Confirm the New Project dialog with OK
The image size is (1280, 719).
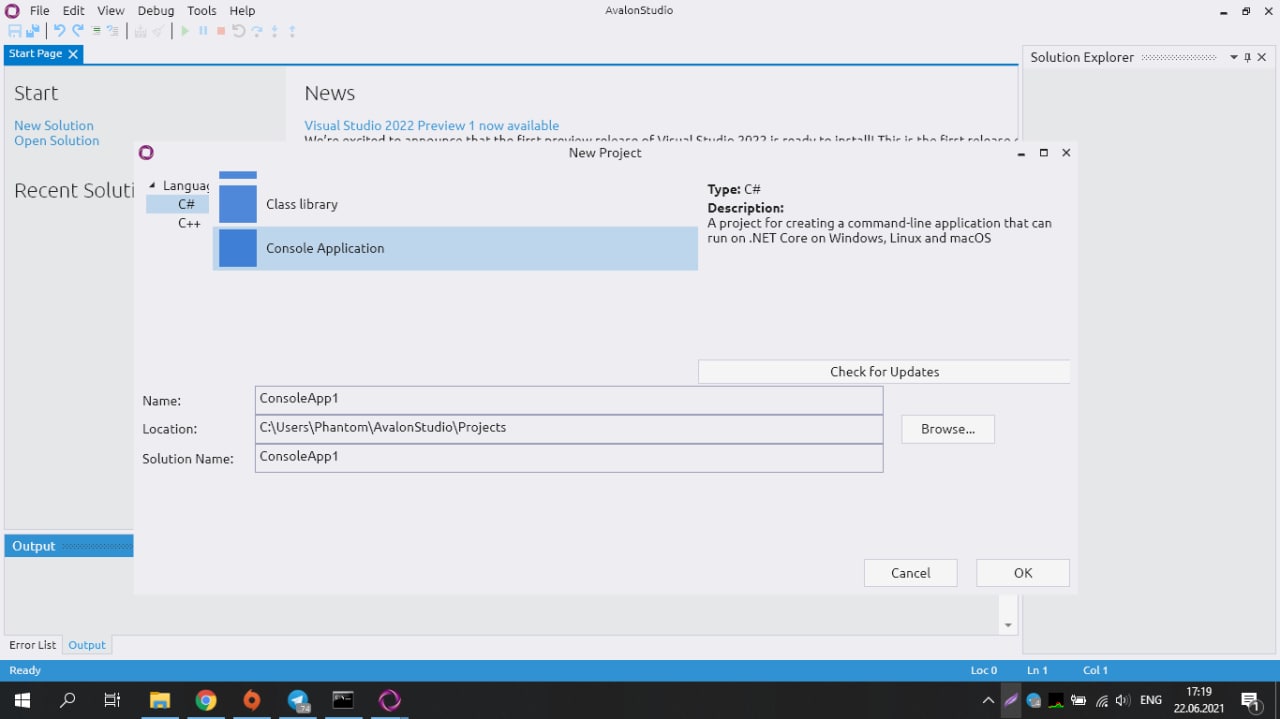click(x=1023, y=573)
